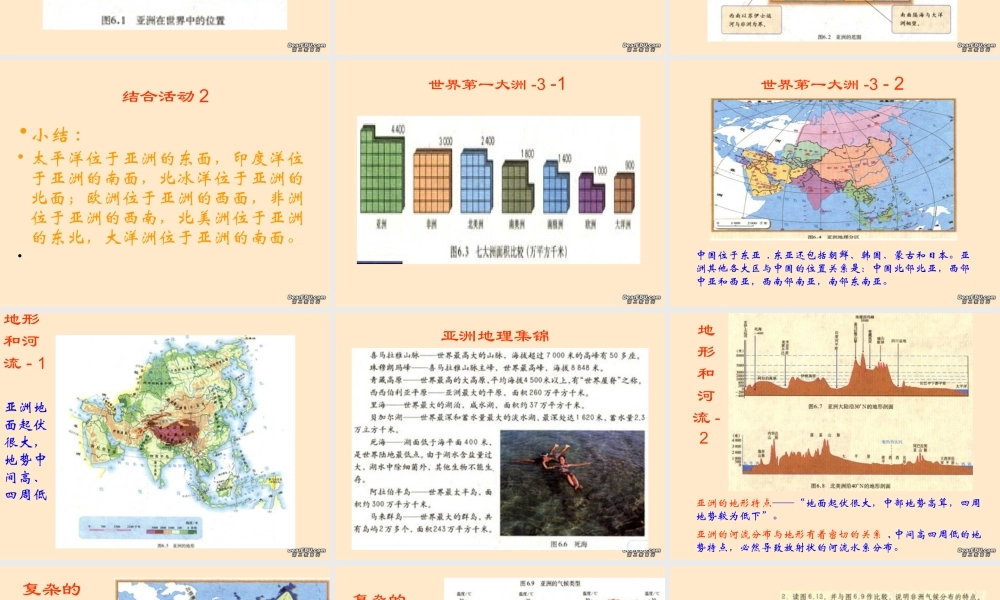Click the paragraph starting 太平洋位于亚洲的东面
The width and height of the screenshot is (1000, 600).
(x=168, y=198)
